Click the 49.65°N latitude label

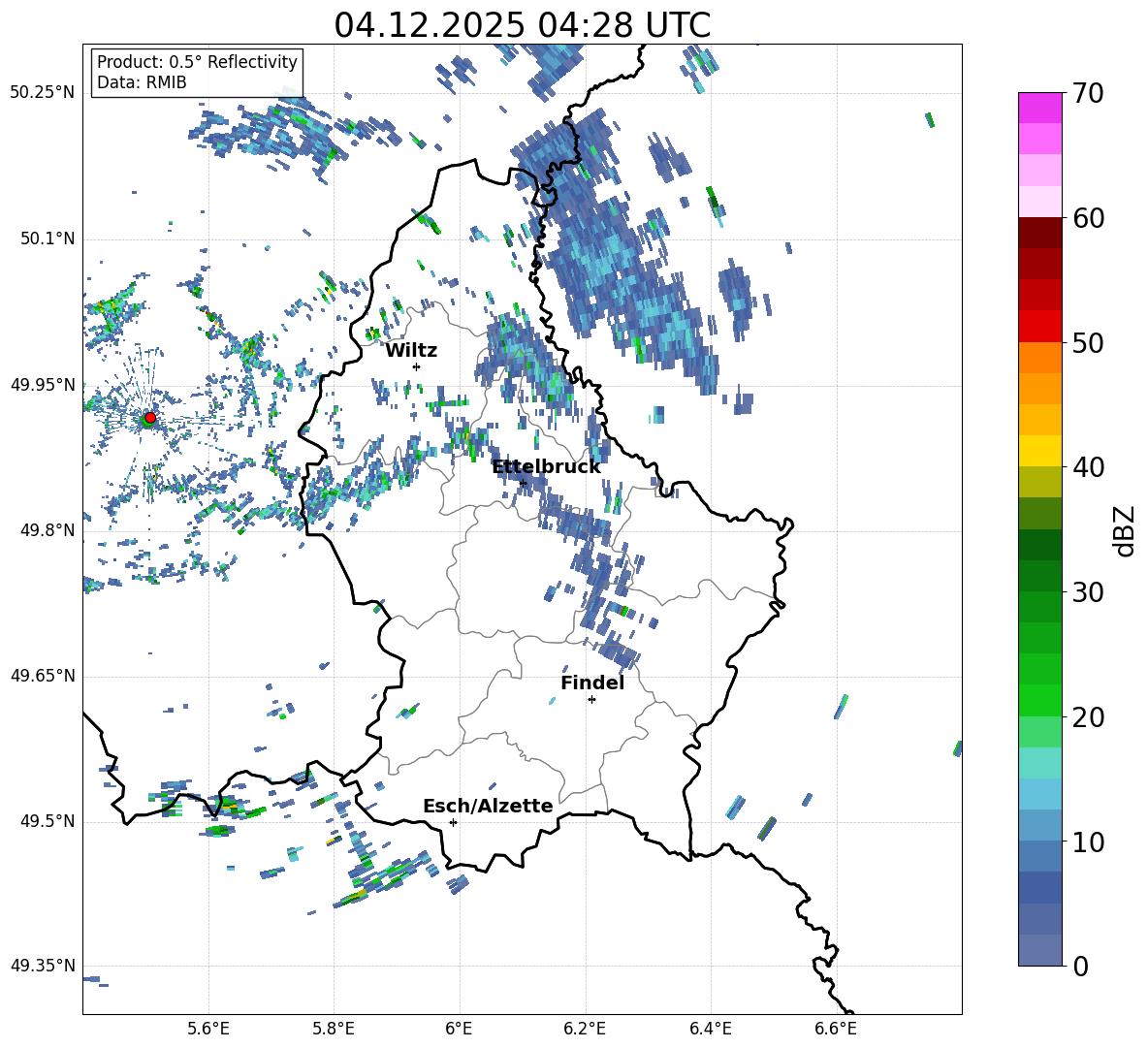pos(43,676)
